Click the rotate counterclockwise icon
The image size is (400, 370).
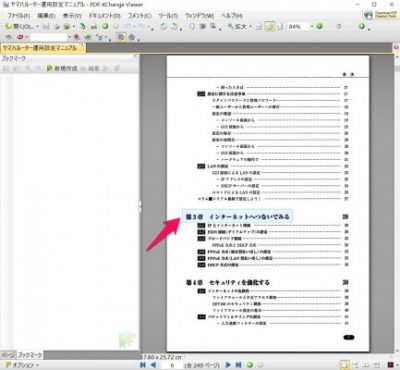pos(163,26)
